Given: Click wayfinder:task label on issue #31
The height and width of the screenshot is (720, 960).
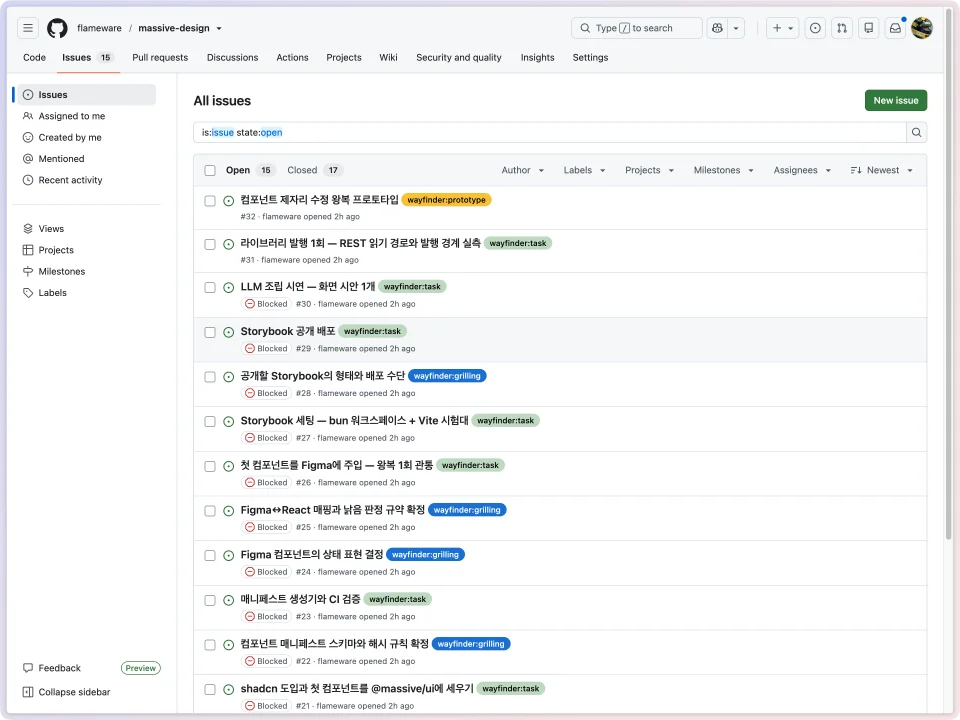Looking at the screenshot, I should [517, 243].
